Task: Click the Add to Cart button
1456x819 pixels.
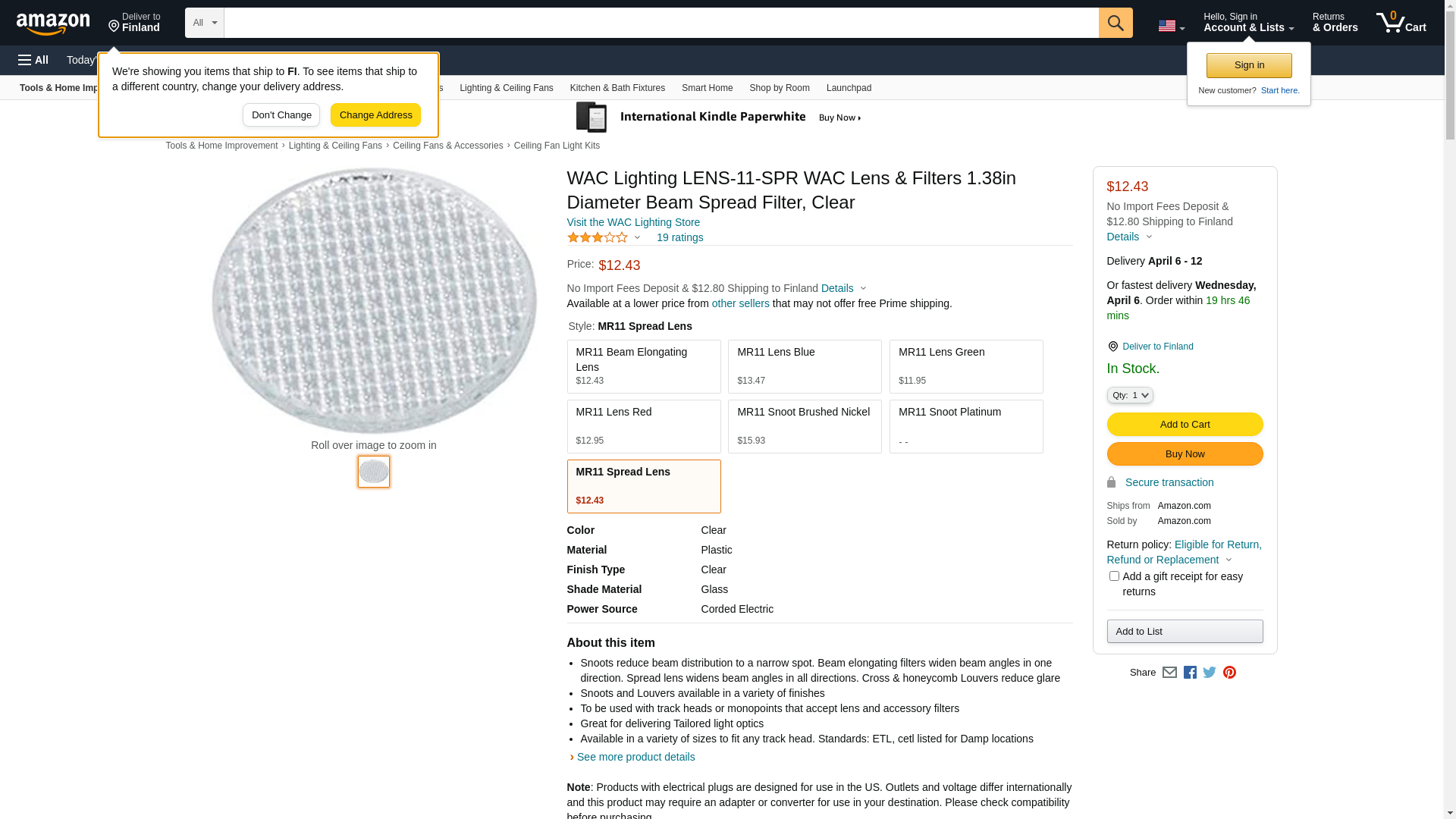Action: 1185,424
